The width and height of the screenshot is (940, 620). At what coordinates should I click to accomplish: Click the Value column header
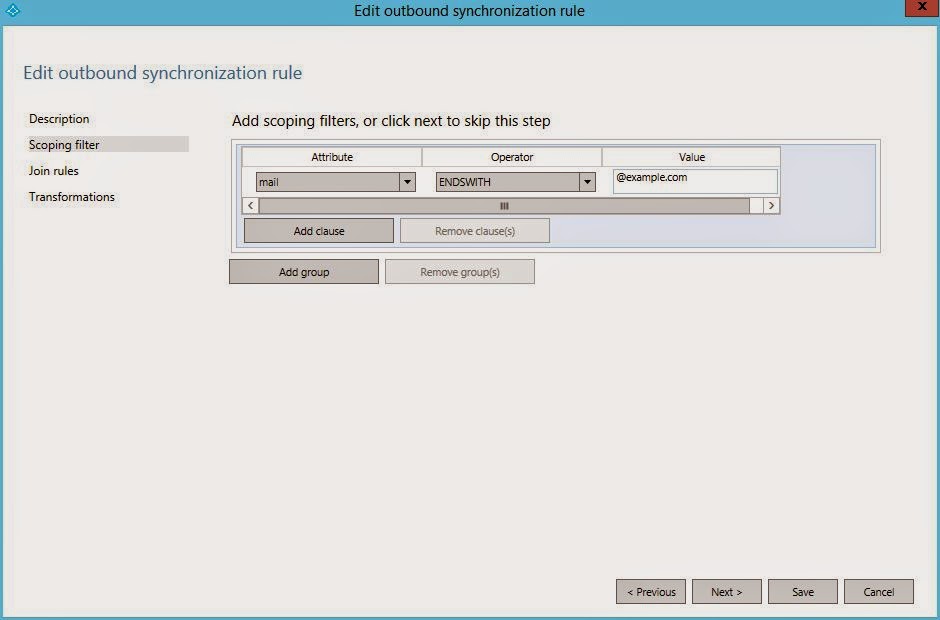(691, 157)
